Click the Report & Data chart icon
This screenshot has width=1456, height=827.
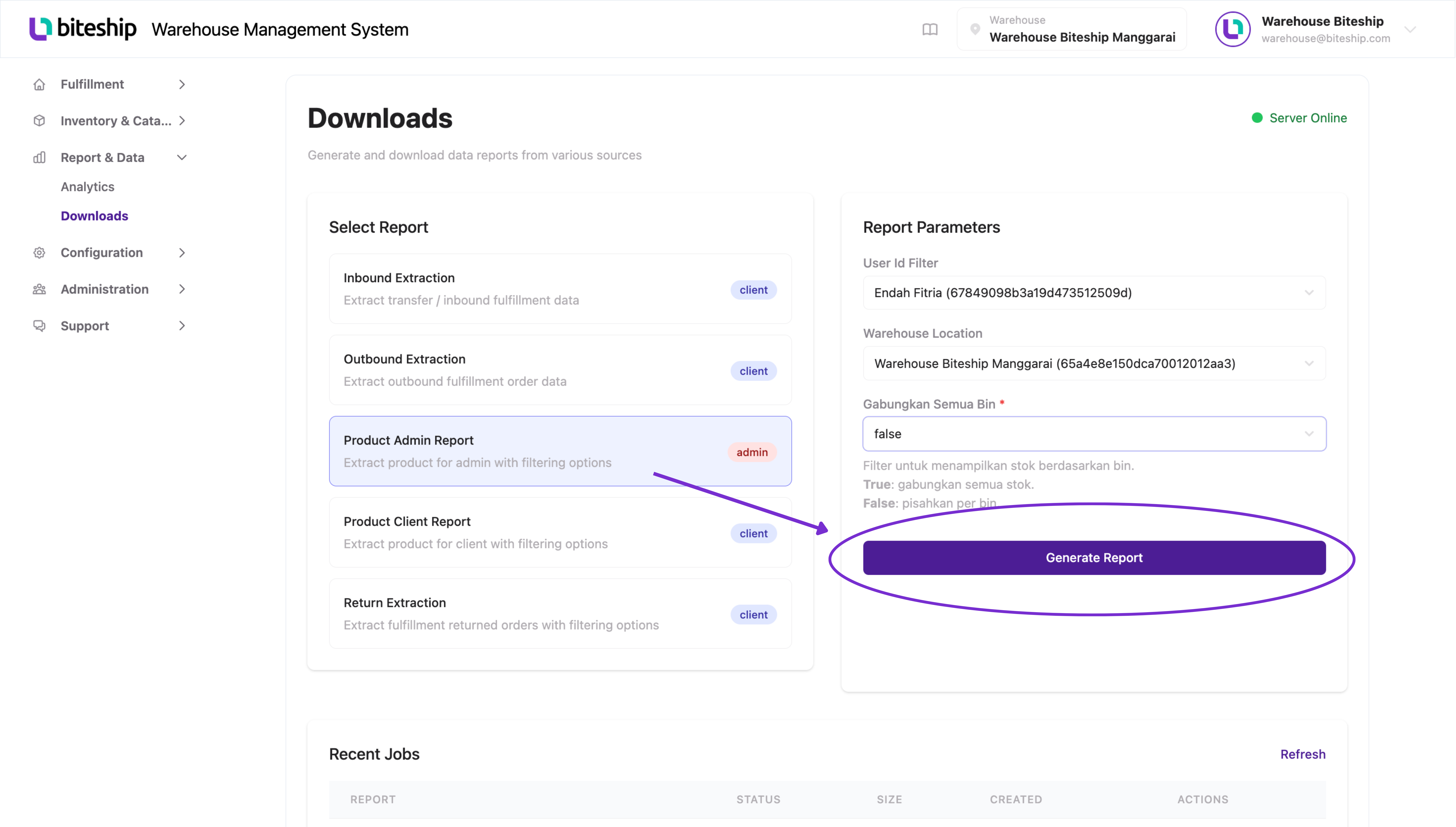point(39,157)
